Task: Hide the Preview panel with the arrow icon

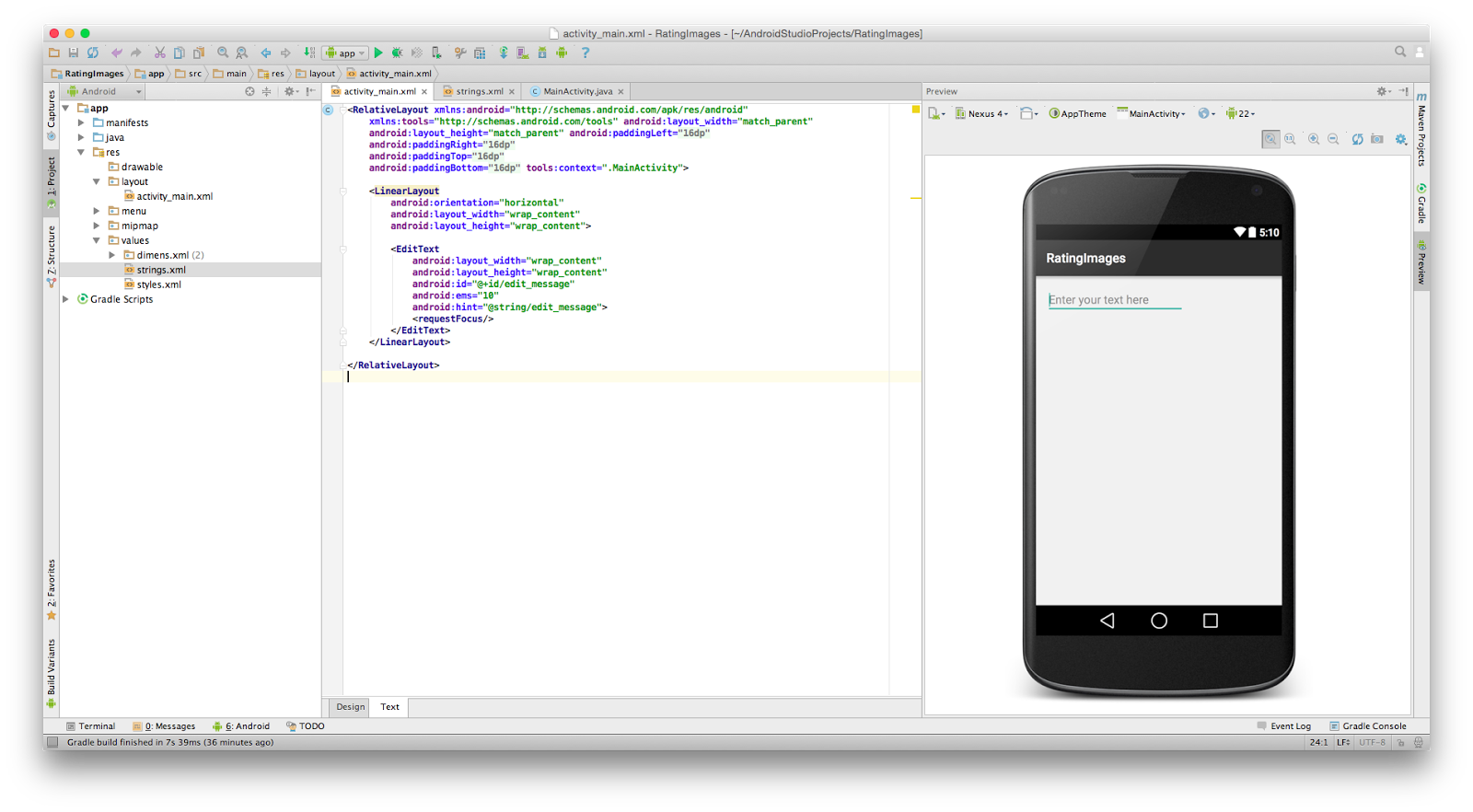Action: coord(1403,91)
